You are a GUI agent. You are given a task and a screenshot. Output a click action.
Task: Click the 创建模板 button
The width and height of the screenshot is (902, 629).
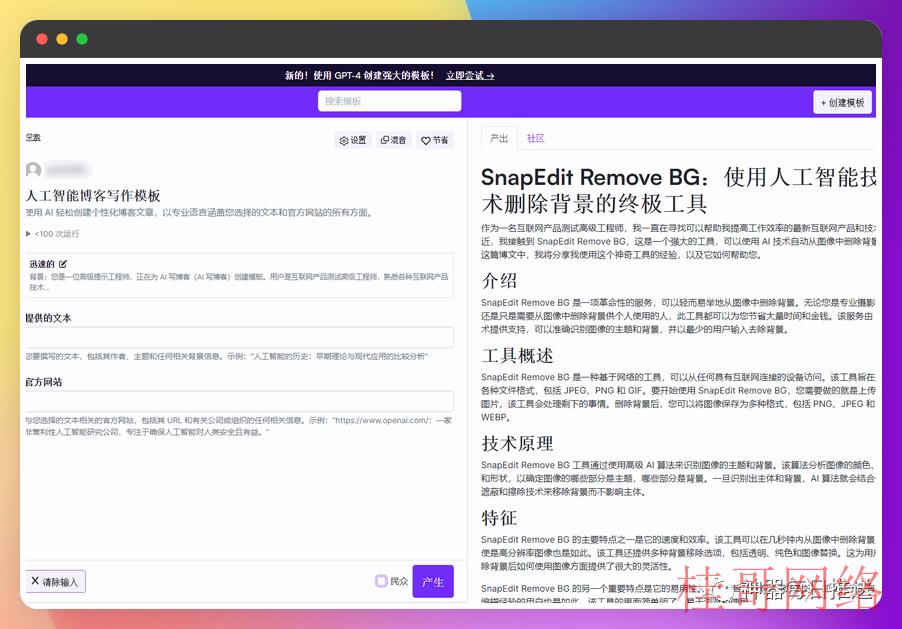click(842, 102)
